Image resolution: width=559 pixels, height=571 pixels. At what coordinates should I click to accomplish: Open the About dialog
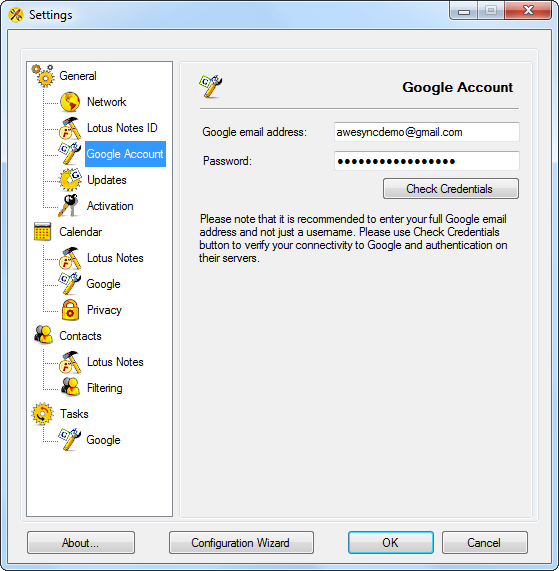coord(81,543)
